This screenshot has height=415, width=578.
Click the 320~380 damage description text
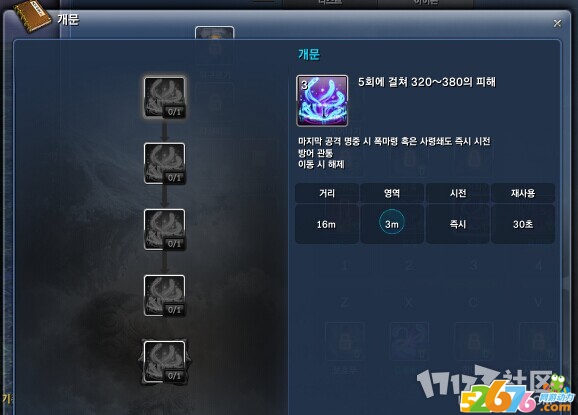(x=427, y=82)
